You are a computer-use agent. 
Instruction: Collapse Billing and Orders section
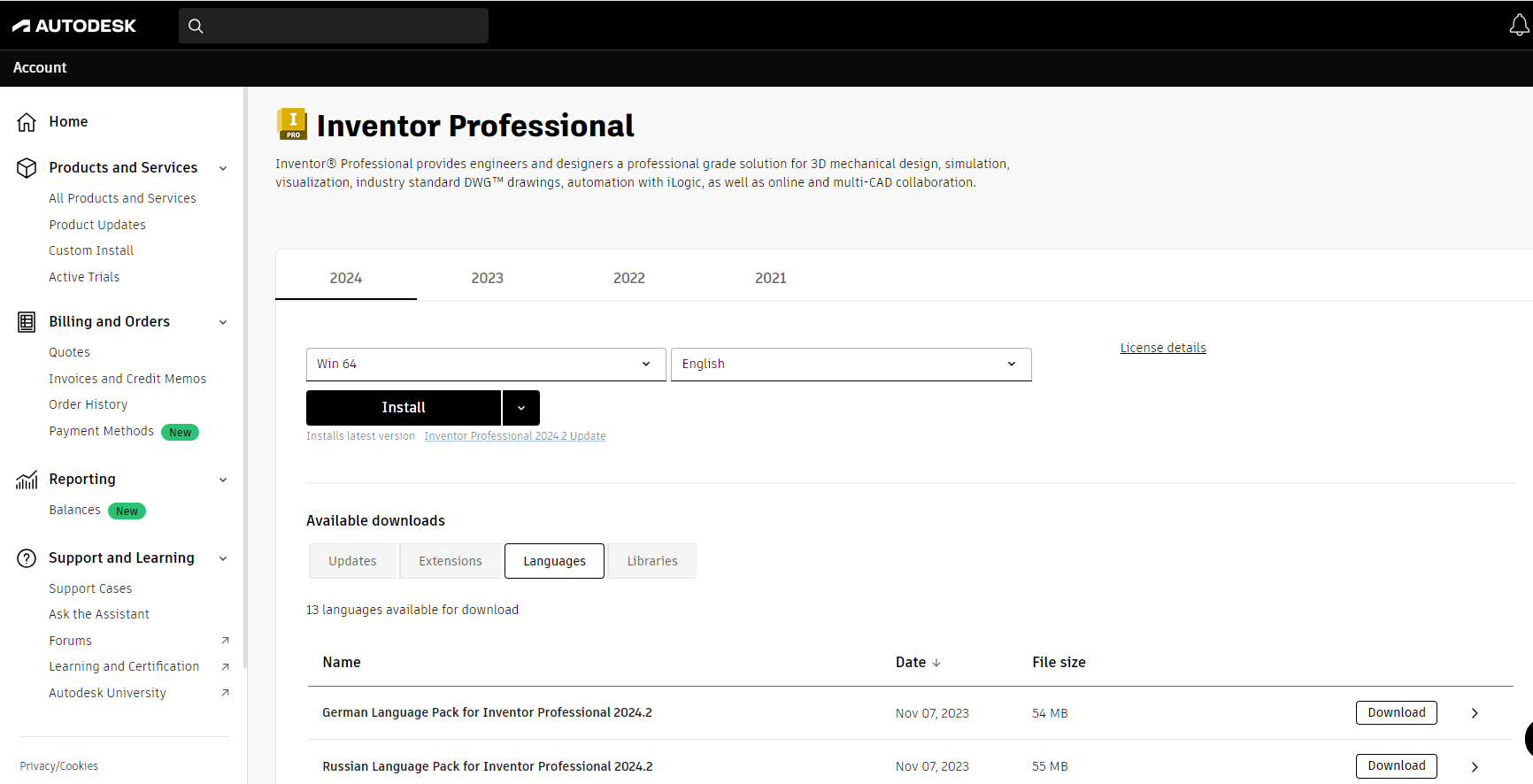[223, 322]
